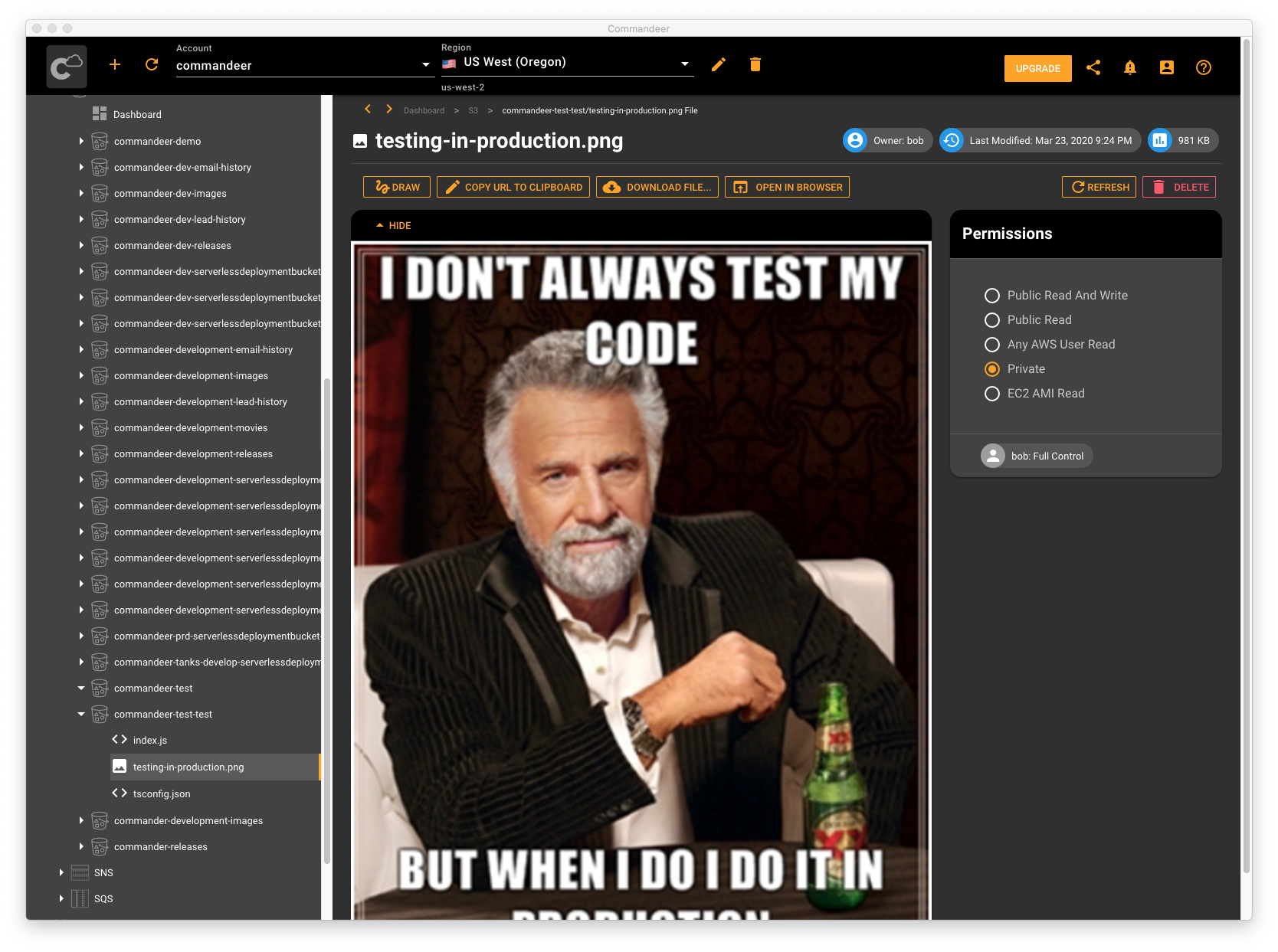The height and width of the screenshot is (952, 1278).
Task: Collapse the commandeer-test-test bucket
Action: click(x=81, y=714)
